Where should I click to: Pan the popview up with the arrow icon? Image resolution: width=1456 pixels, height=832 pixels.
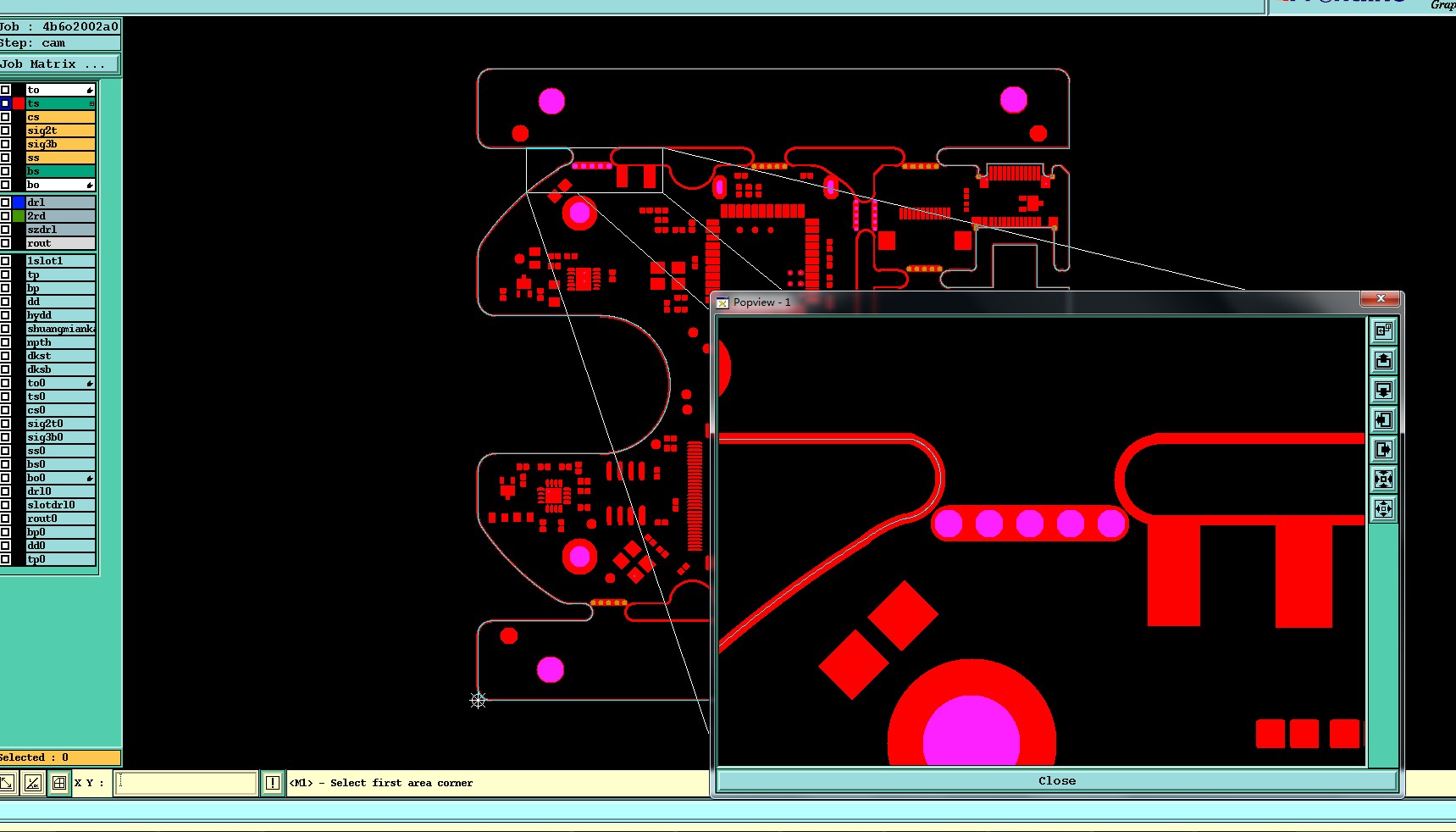1383,360
